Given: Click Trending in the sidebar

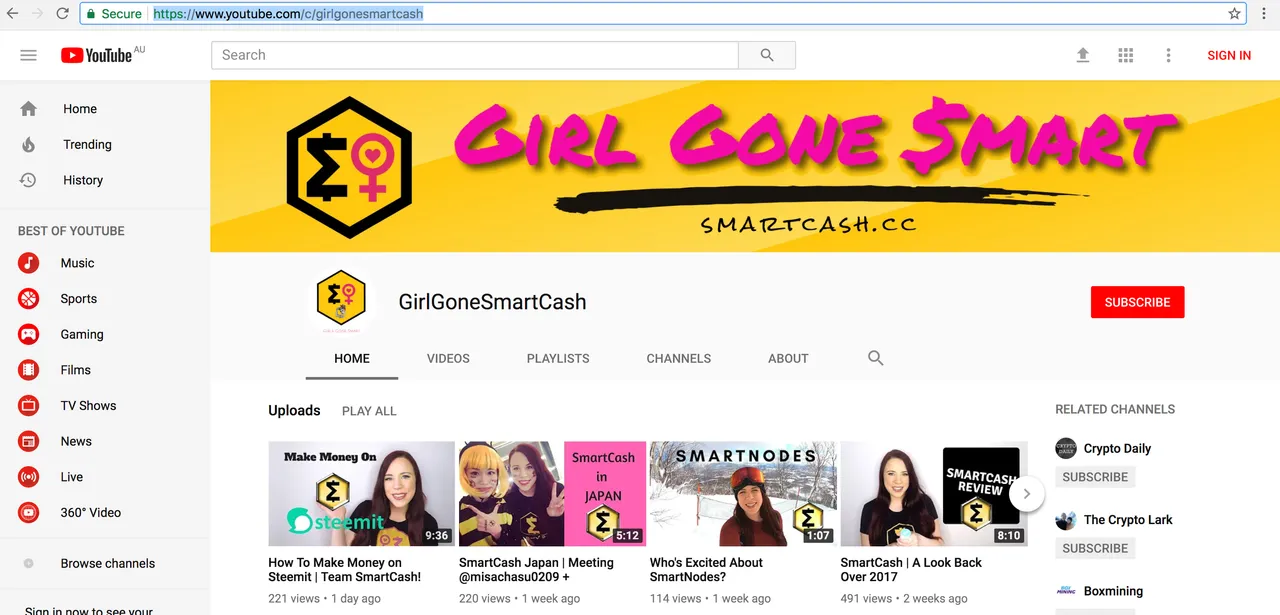Looking at the screenshot, I should 87,144.
